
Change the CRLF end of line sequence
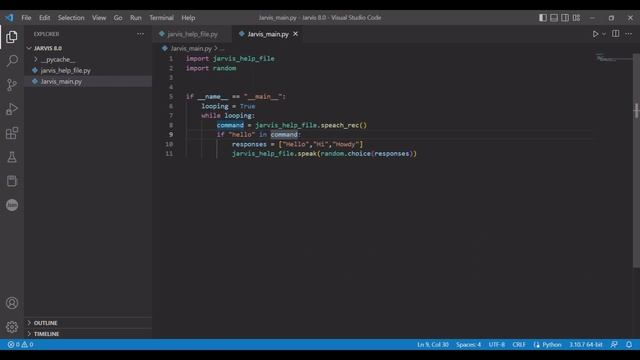point(519,344)
